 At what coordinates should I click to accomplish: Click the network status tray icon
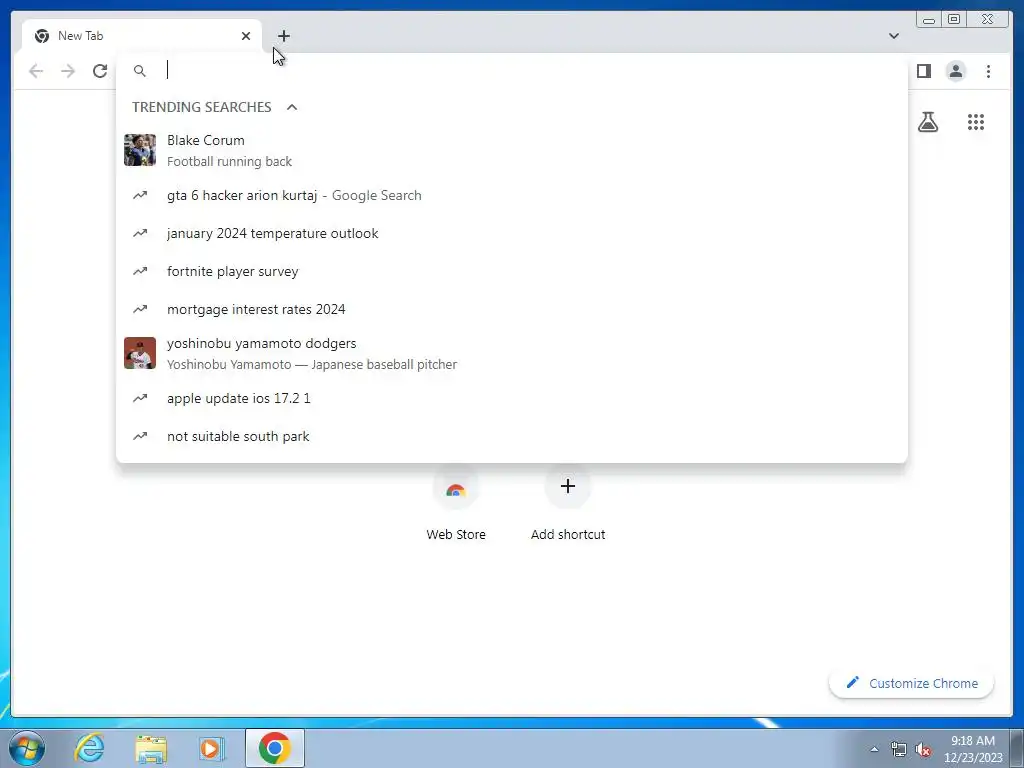(x=899, y=749)
